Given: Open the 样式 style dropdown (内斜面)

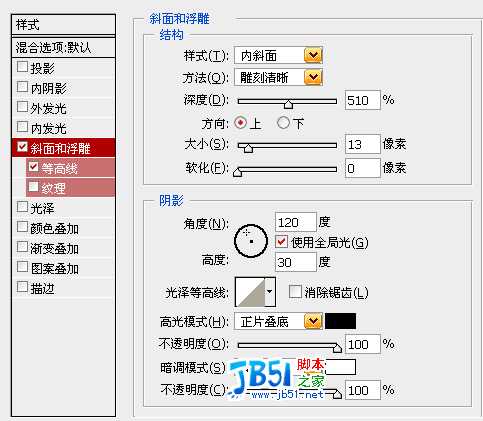Looking at the screenshot, I should coord(278,55).
